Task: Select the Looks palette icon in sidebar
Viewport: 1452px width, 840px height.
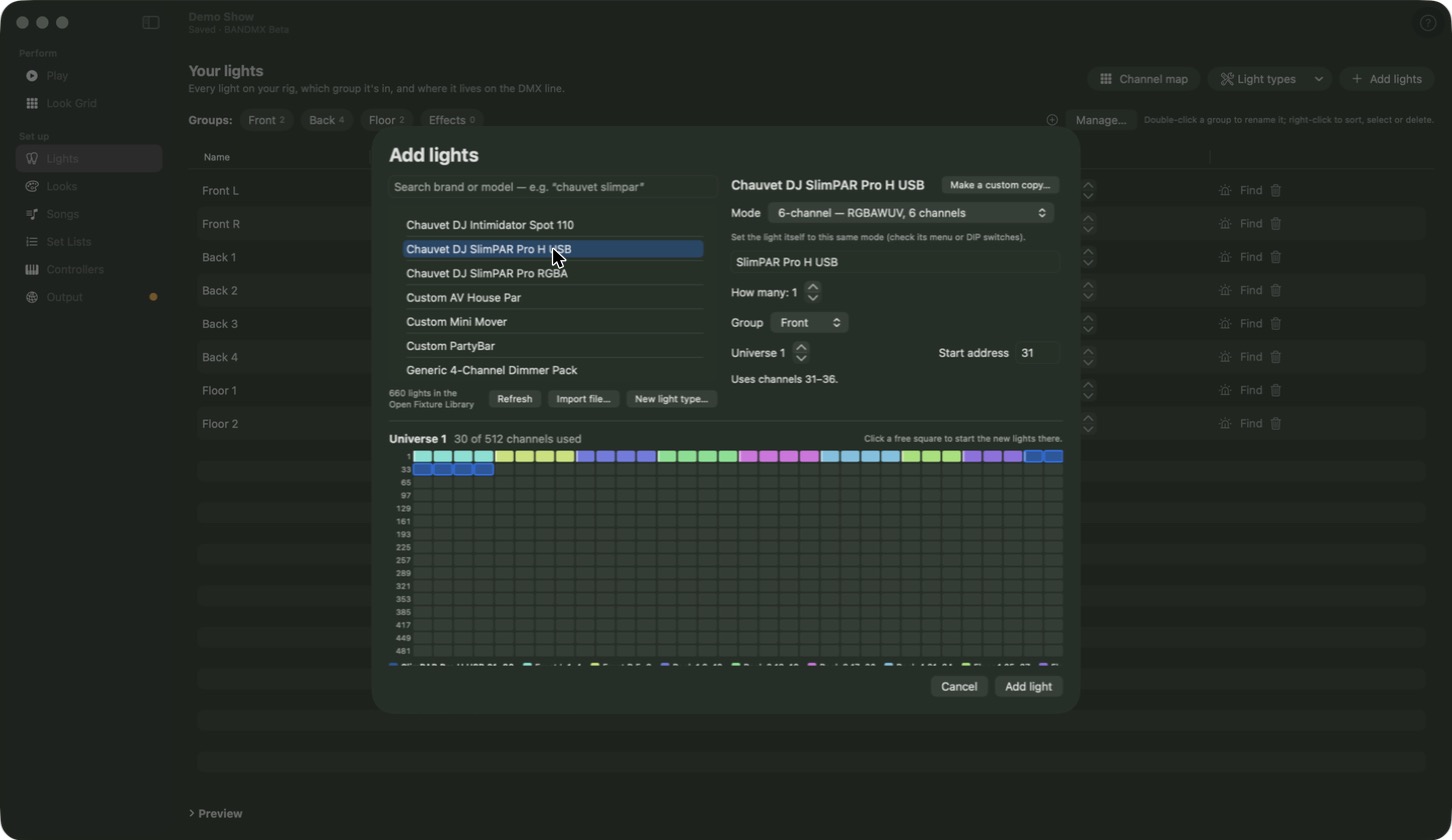Action: tap(32, 187)
